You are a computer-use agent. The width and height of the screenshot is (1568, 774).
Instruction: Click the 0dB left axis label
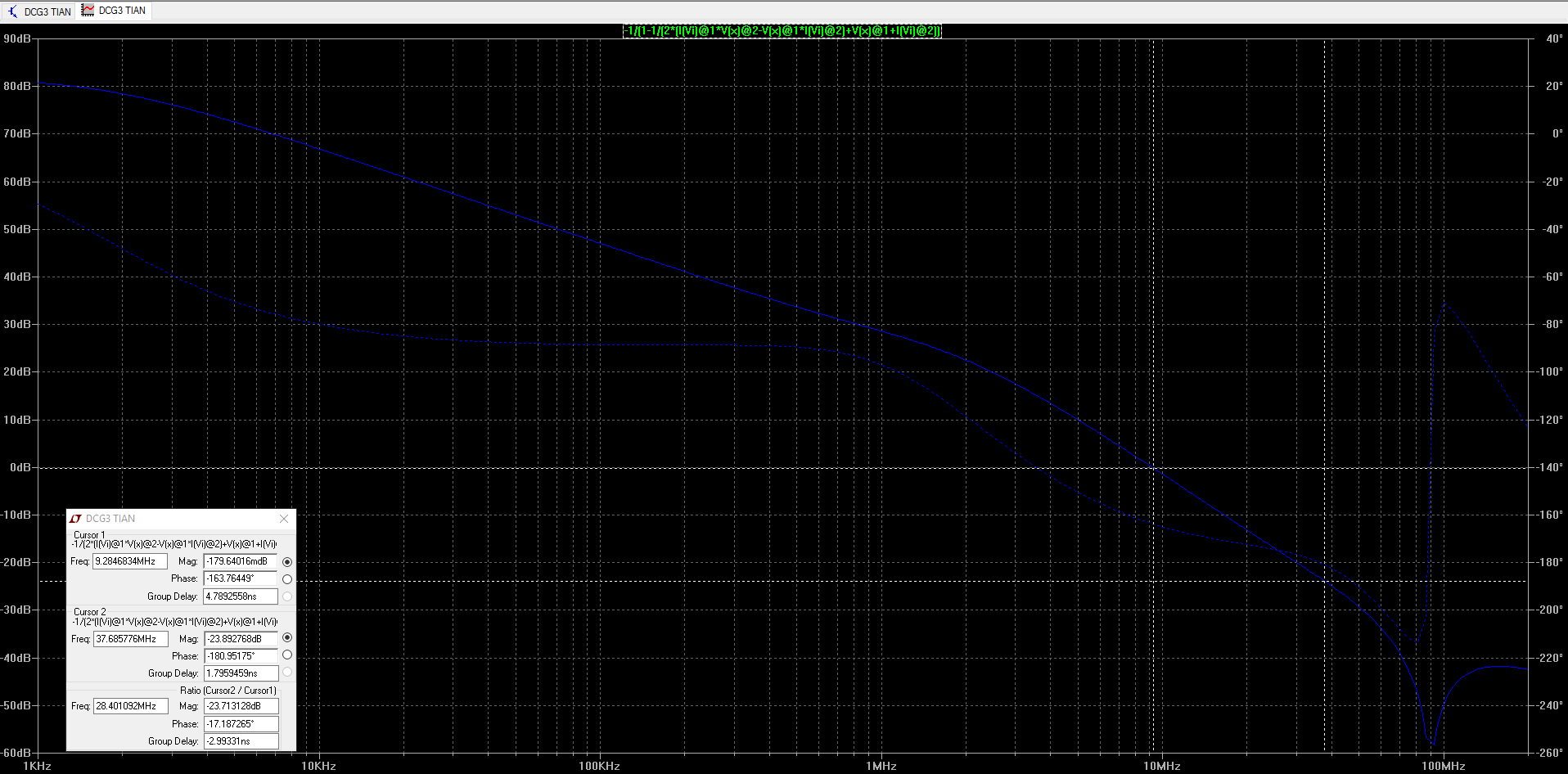click(x=20, y=468)
